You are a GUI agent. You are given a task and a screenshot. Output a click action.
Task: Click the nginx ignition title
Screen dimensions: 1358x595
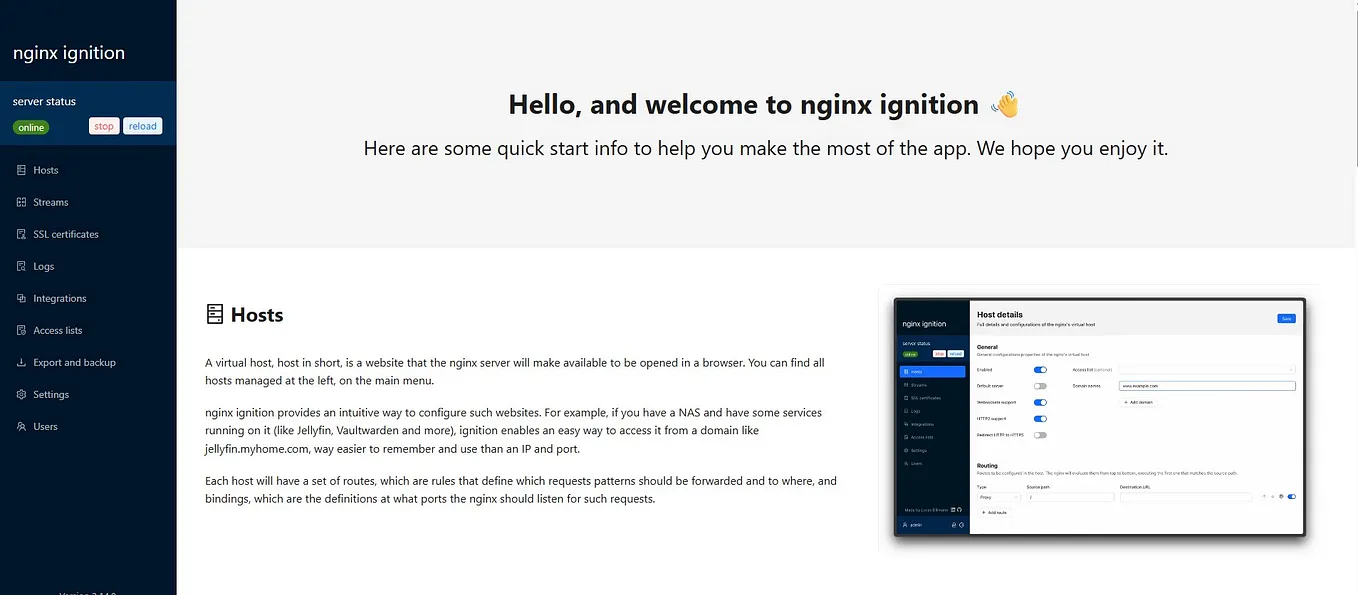(x=67, y=52)
